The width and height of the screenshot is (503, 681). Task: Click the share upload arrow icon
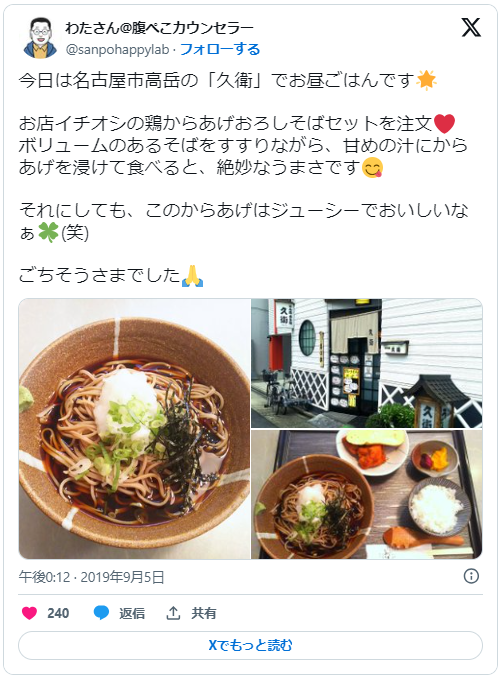tap(173, 613)
